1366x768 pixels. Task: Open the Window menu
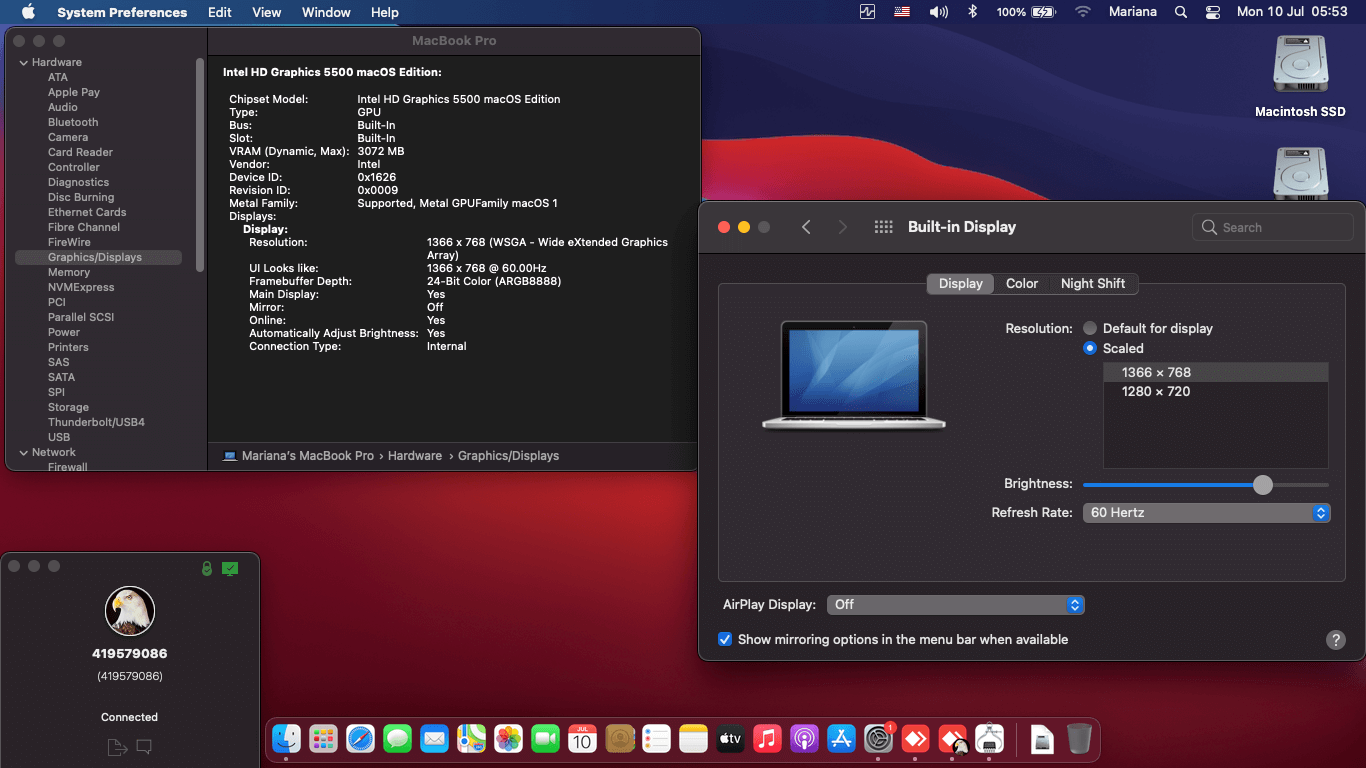(326, 12)
